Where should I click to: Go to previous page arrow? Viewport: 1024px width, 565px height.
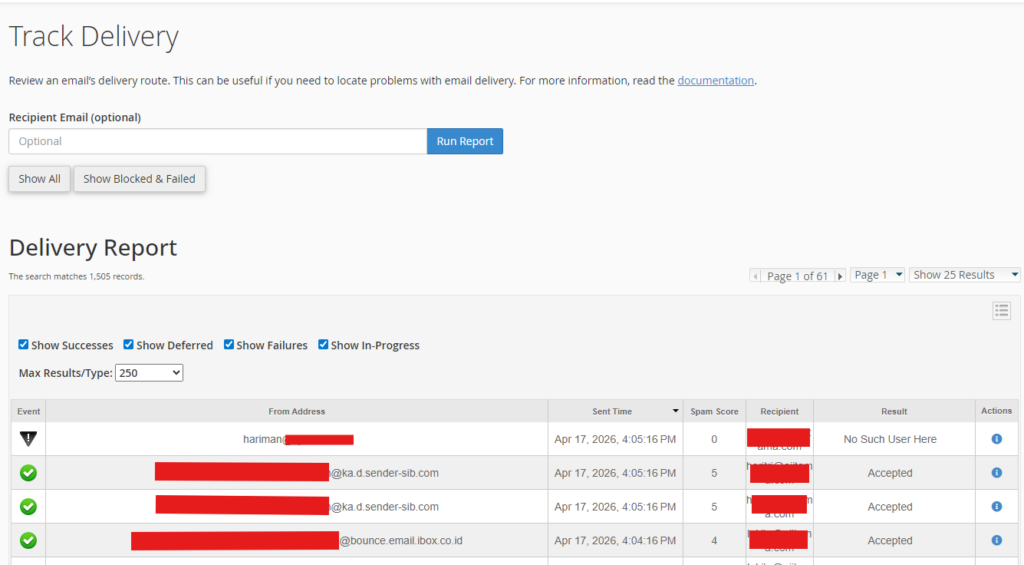pyautogui.click(x=755, y=276)
